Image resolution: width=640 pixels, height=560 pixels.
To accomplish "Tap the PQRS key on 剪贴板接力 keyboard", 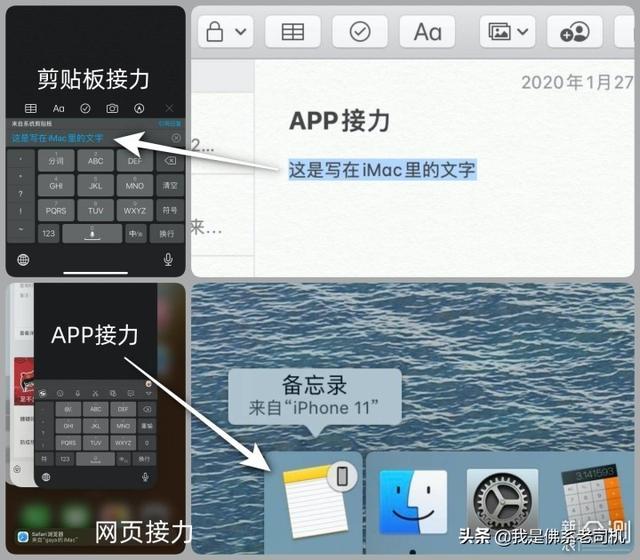I will pyautogui.click(x=56, y=210).
